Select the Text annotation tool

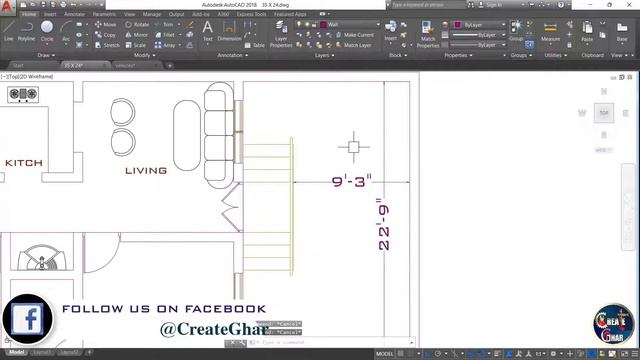(x=207, y=31)
